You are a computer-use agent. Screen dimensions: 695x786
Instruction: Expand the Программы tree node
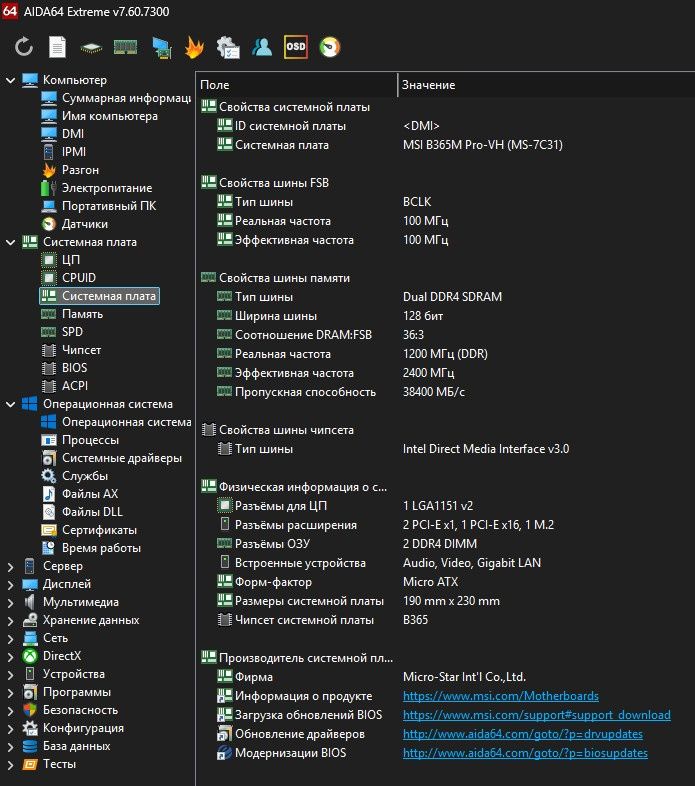click(11, 693)
